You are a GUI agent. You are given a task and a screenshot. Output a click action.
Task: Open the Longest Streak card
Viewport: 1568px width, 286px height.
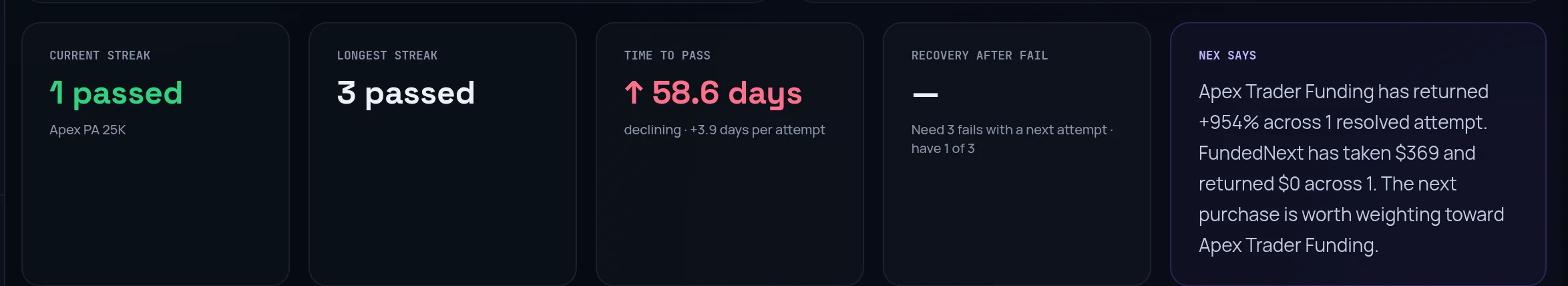(x=443, y=154)
